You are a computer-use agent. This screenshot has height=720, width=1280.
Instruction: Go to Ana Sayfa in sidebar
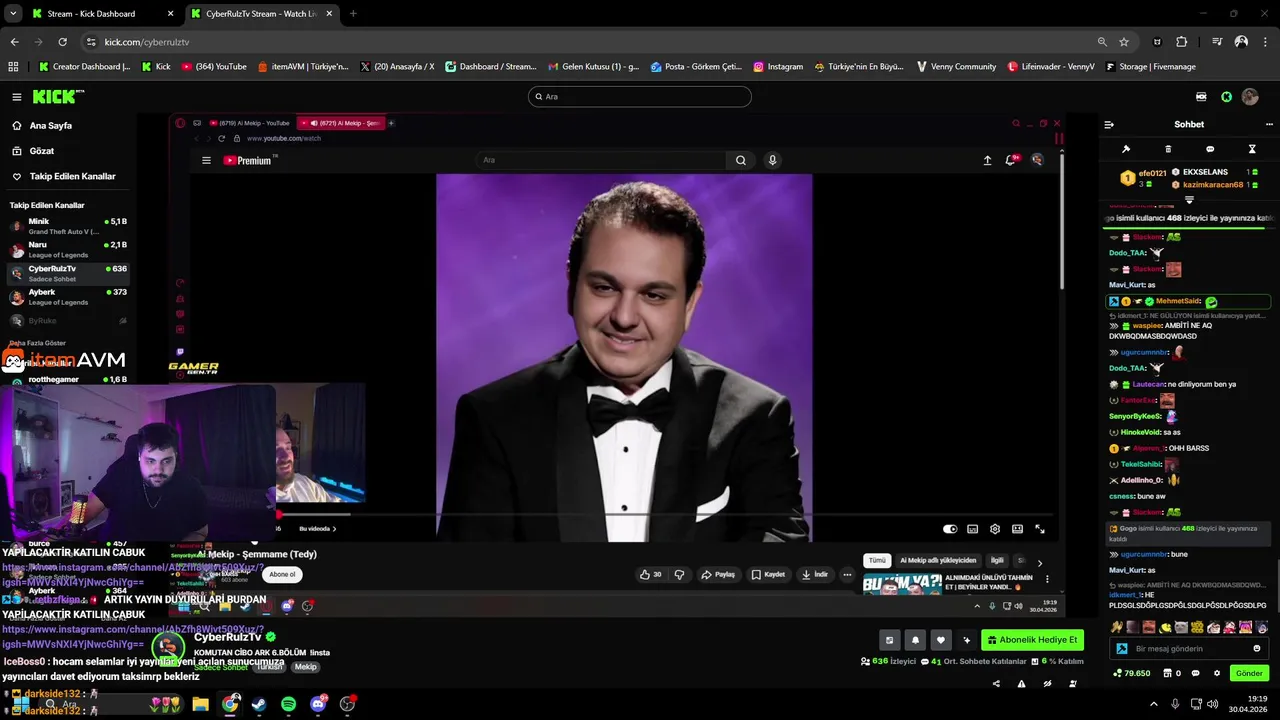click(50, 126)
